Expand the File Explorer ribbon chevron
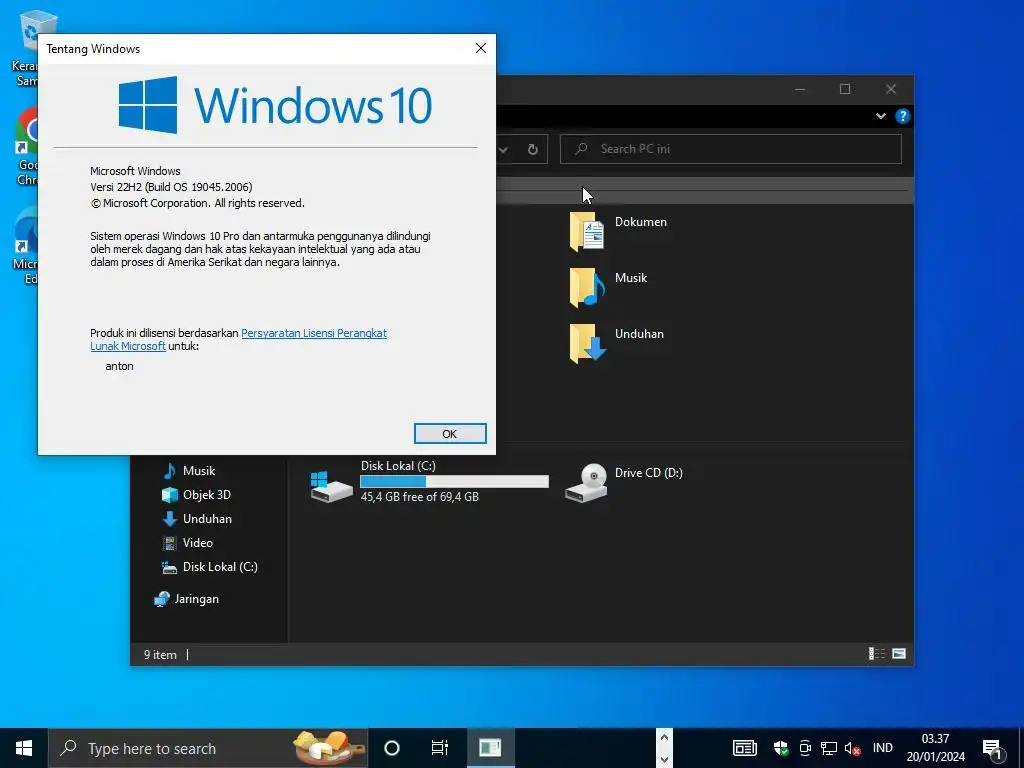This screenshot has width=1024, height=768. point(880,116)
